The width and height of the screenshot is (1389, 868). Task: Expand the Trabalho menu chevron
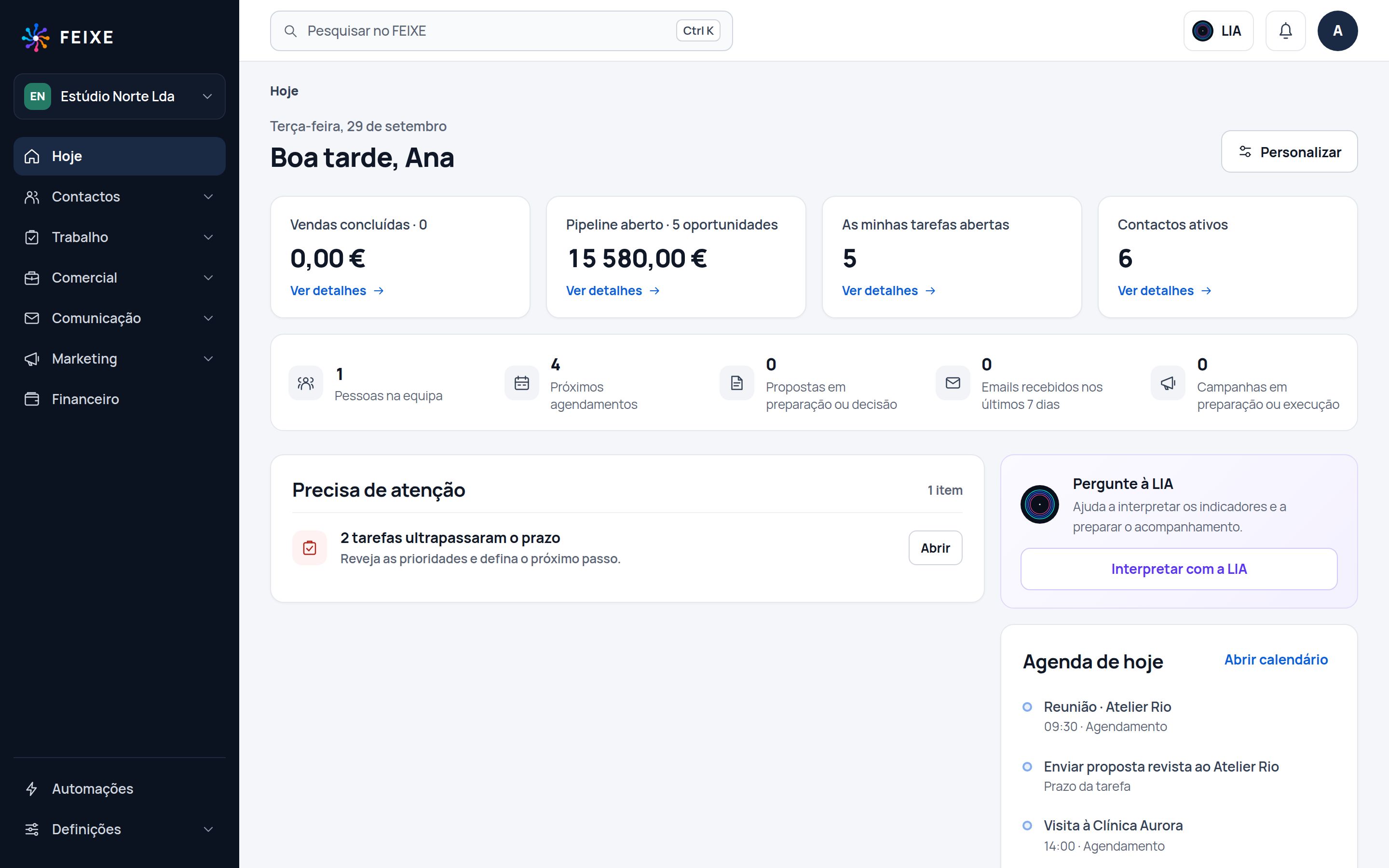[208, 237]
